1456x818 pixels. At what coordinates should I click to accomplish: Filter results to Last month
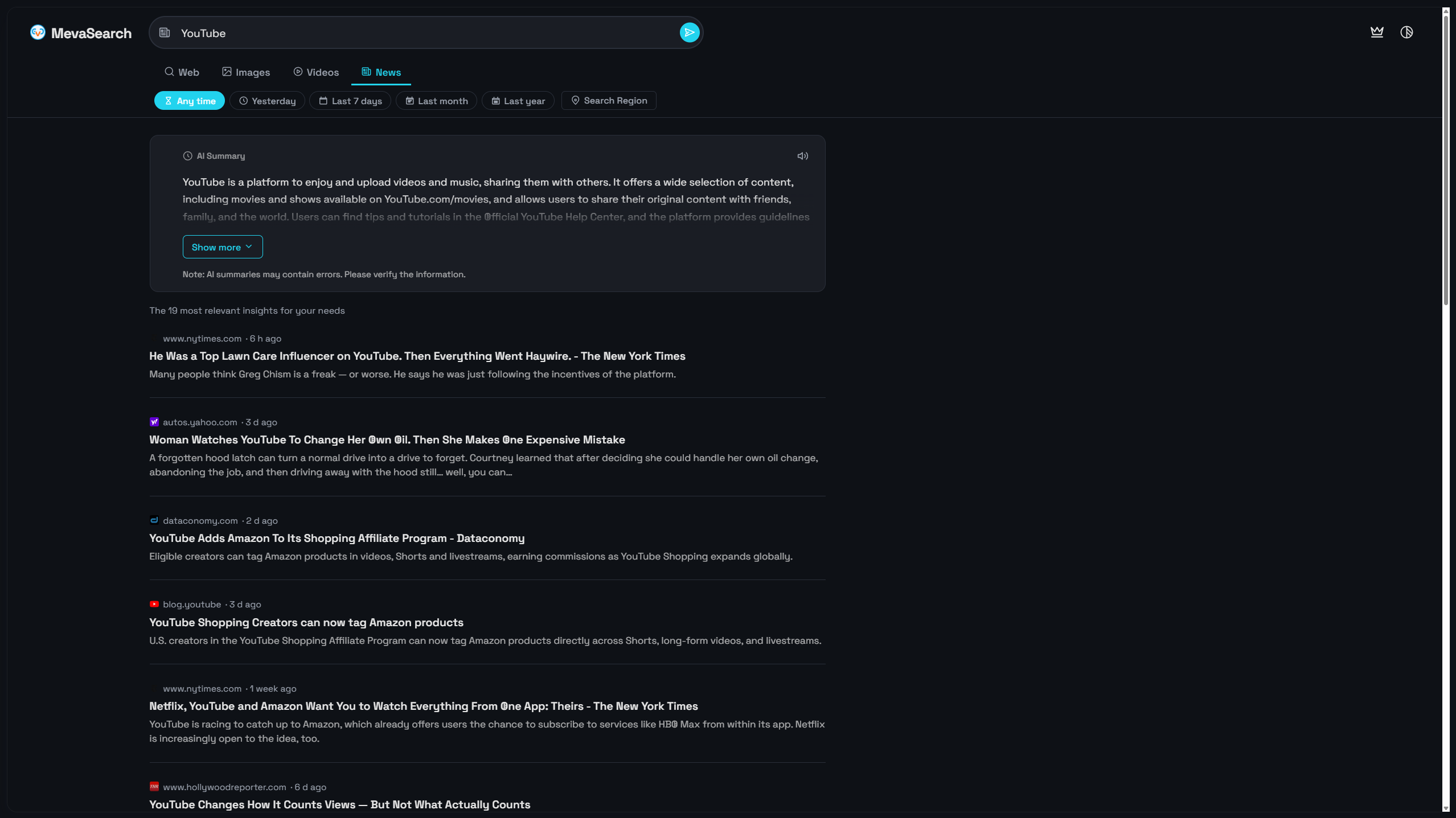436,101
